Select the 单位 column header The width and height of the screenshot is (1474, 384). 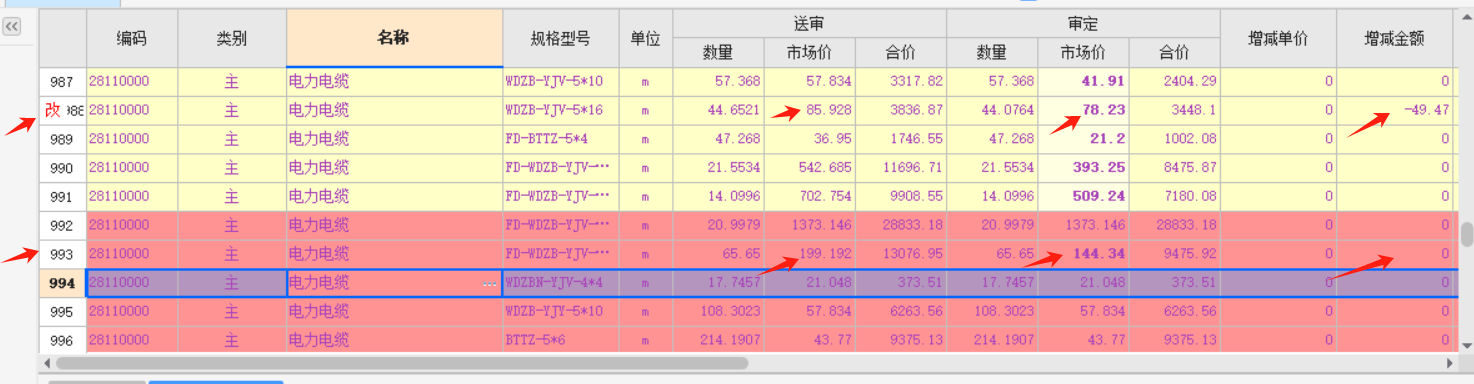point(645,39)
